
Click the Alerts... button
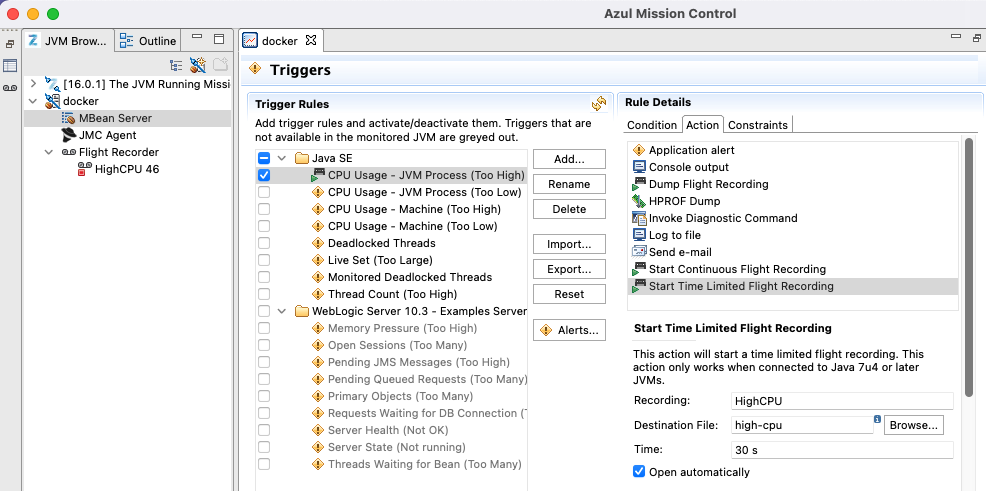click(570, 330)
